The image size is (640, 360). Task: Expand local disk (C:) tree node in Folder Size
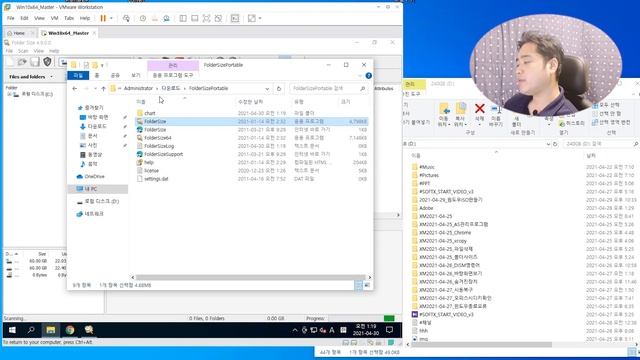pos(9,94)
